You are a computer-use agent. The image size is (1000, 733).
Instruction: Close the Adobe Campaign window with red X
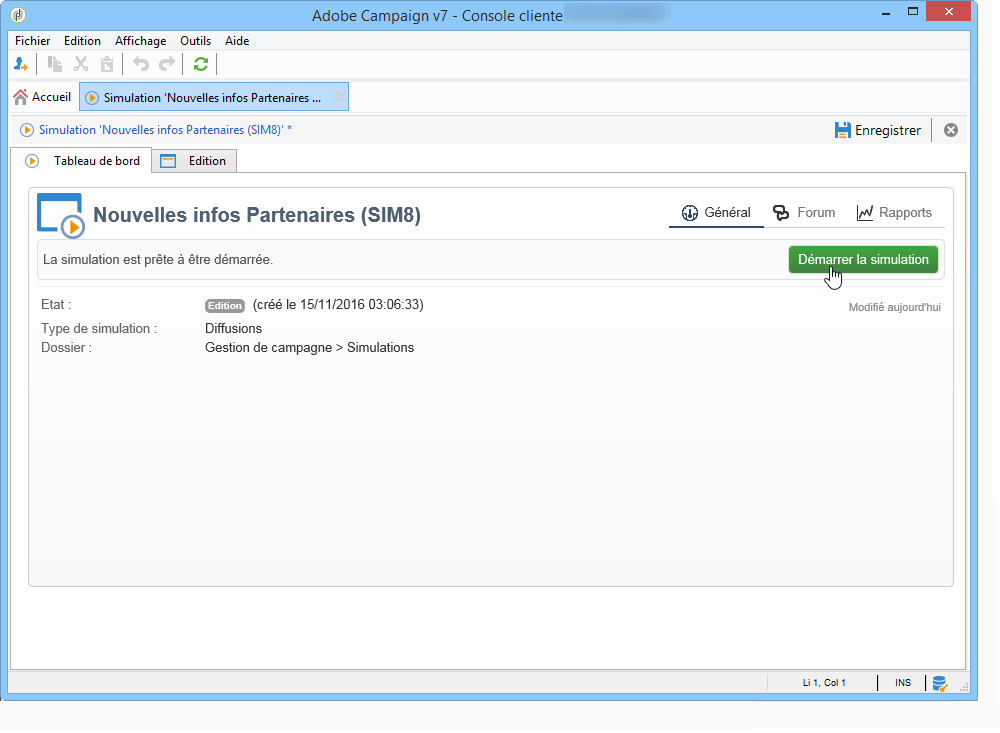(949, 11)
